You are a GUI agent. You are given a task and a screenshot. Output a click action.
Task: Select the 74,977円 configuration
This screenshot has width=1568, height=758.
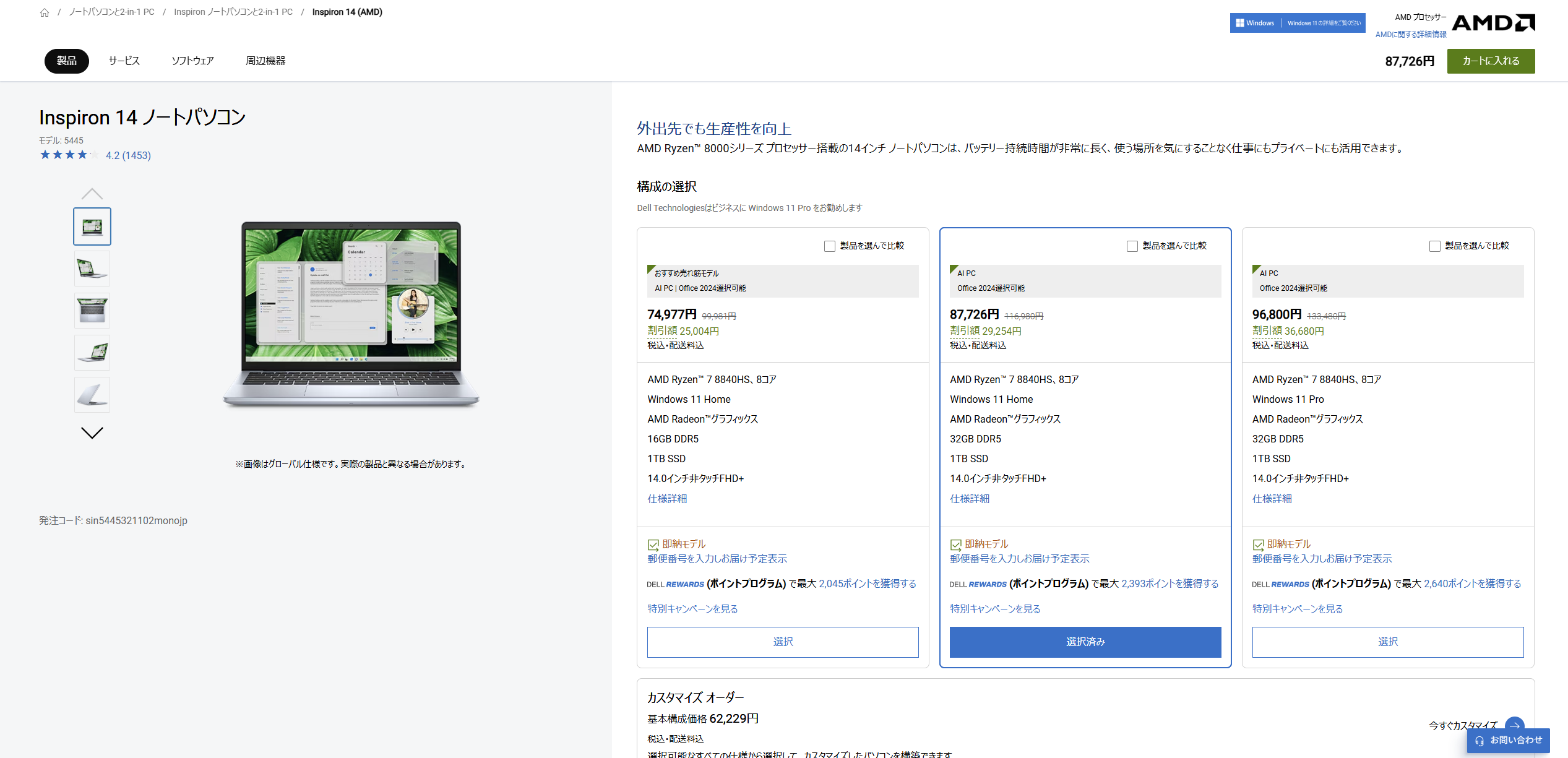coord(783,642)
